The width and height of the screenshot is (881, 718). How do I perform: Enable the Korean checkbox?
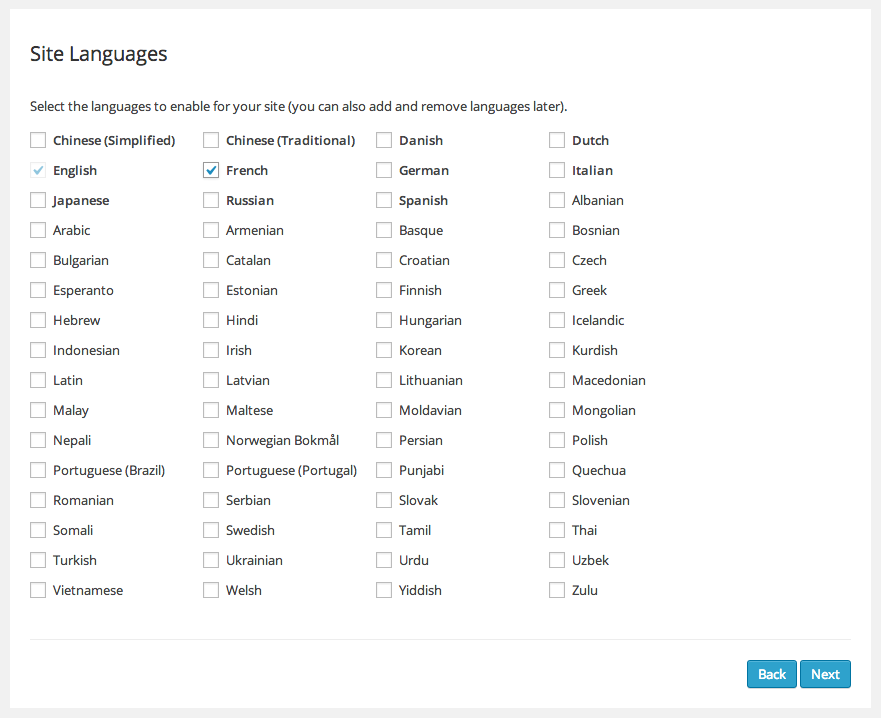[384, 351]
